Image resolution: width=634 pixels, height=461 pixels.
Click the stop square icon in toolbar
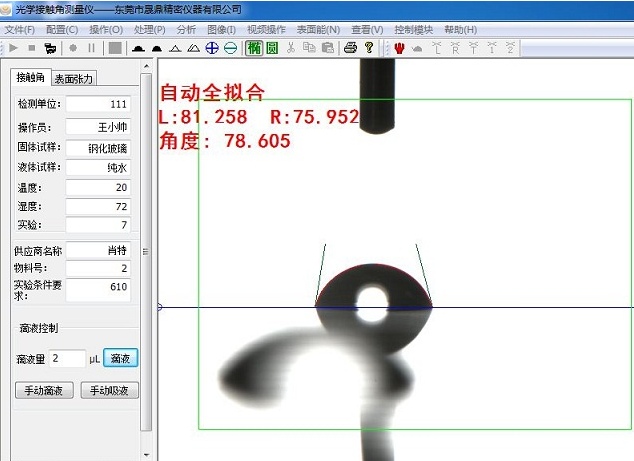pyautogui.click(x=32, y=48)
